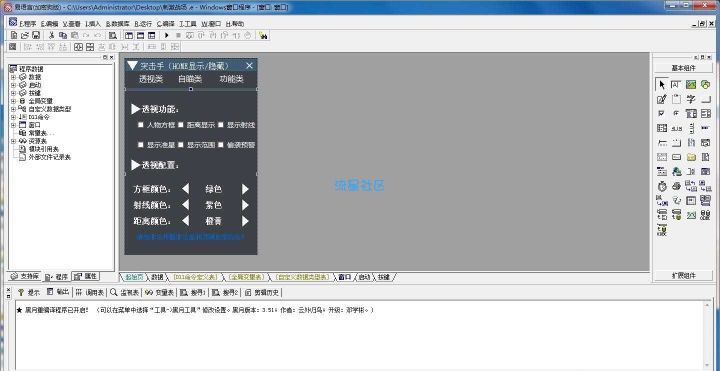Toggle the 显示范围 checkbox

coord(181,145)
